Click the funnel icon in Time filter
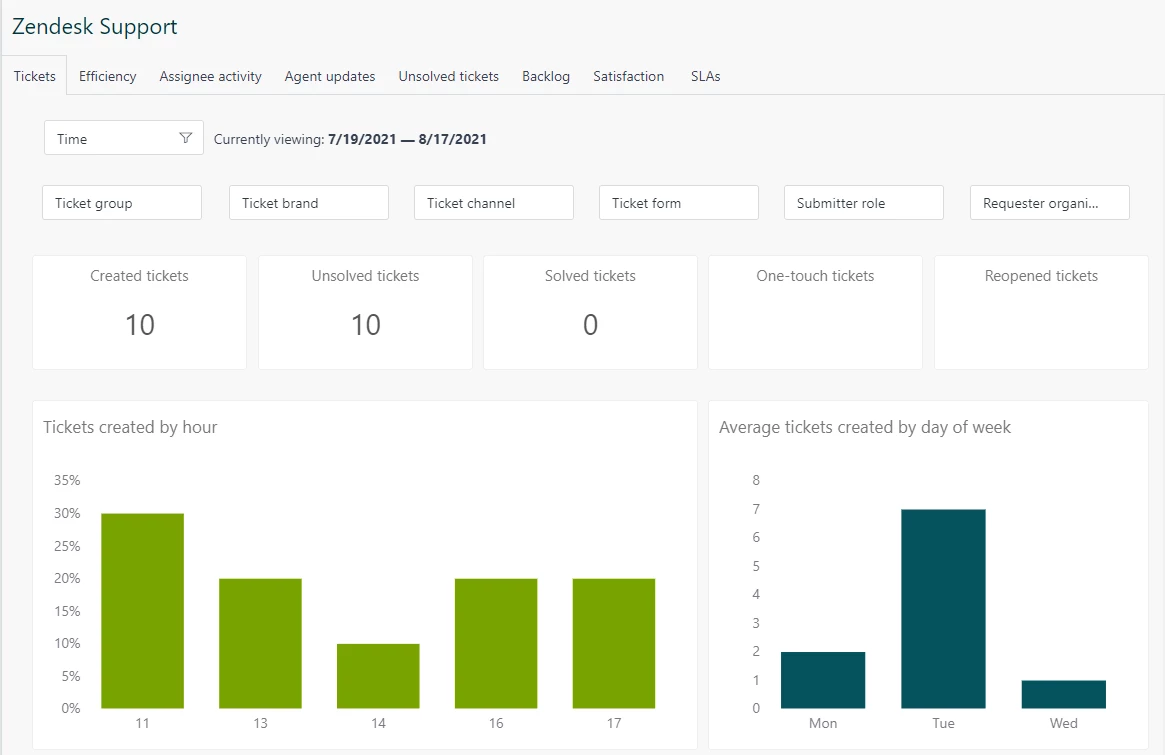Viewport: 1165px width, 755px height. click(186, 138)
